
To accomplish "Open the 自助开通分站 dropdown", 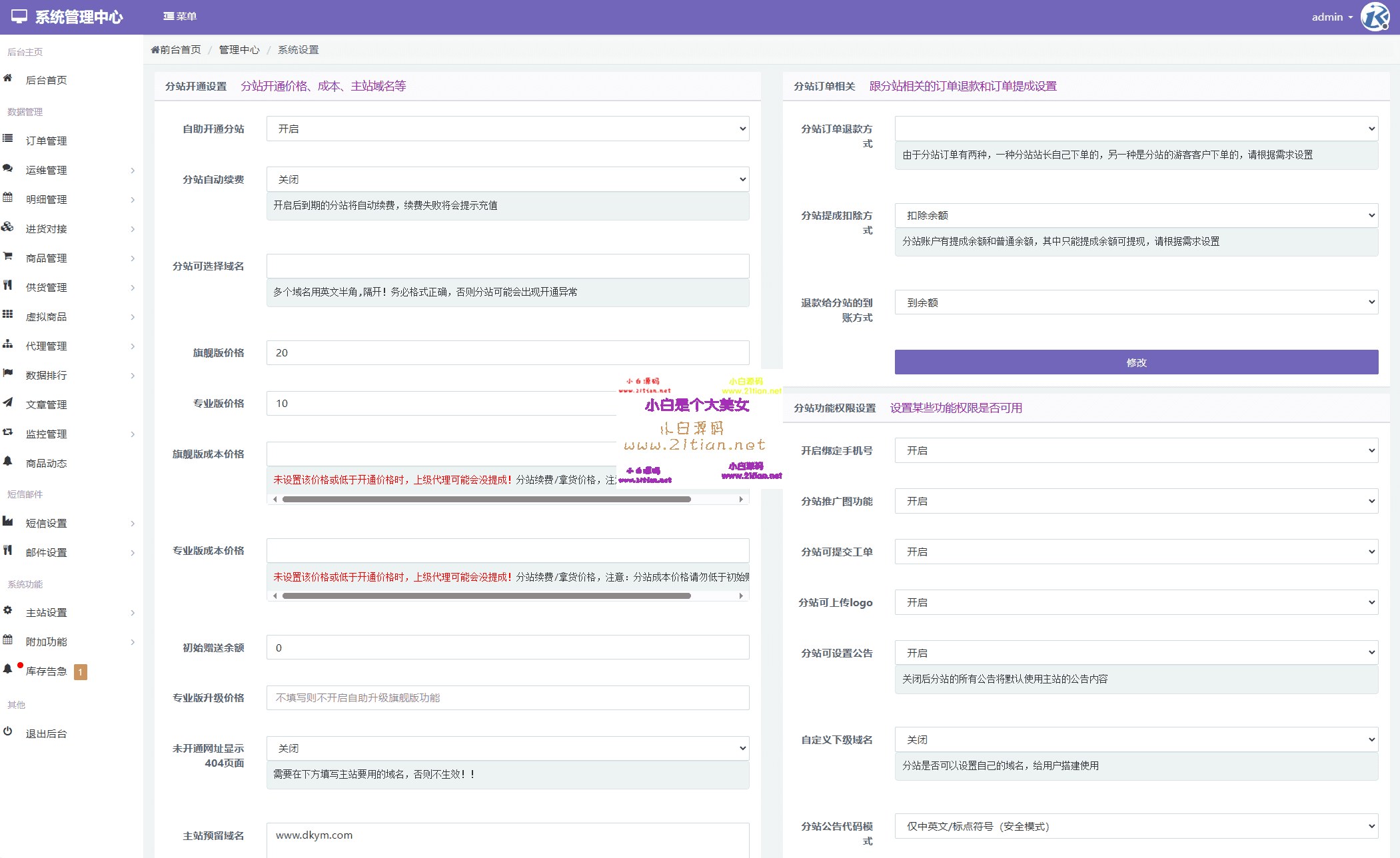I will point(507,129).
